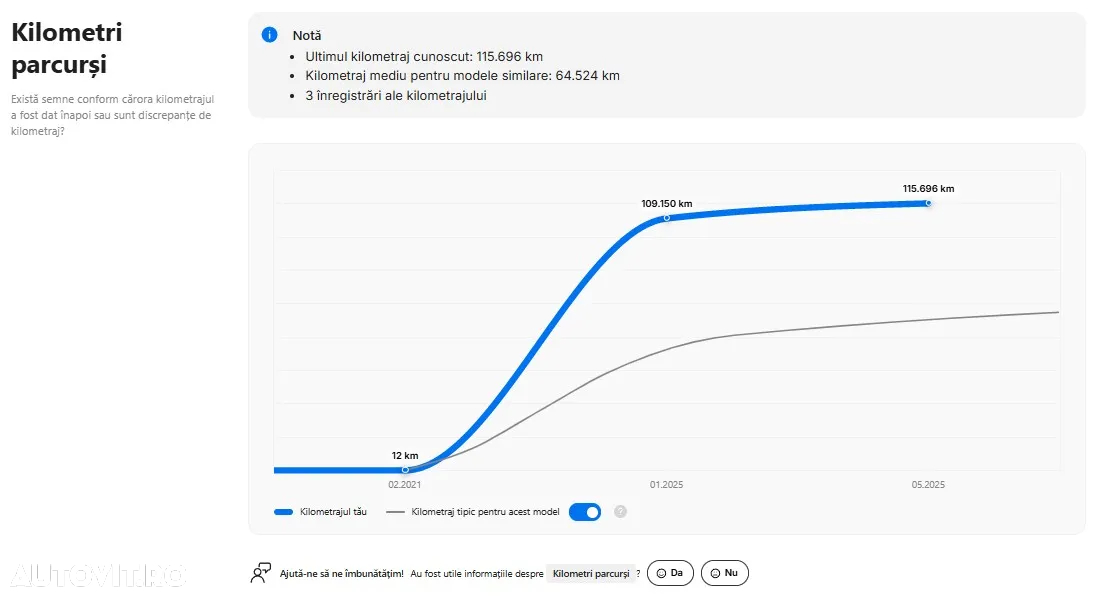Select the 12 km data point
This screenshot has width=1100, height=597.
[405, 470]
